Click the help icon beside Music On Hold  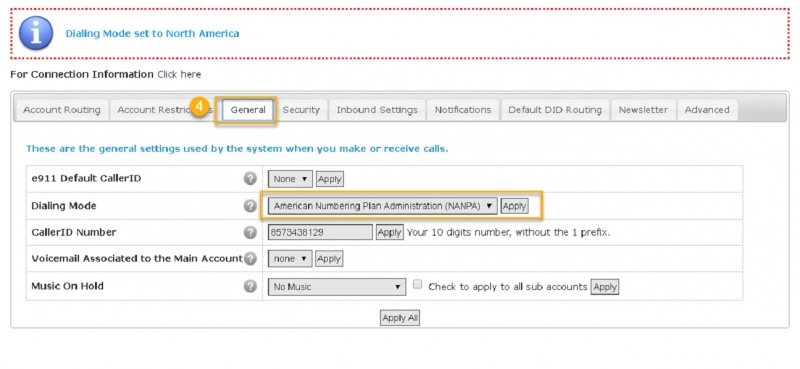(x=250, y=286)
